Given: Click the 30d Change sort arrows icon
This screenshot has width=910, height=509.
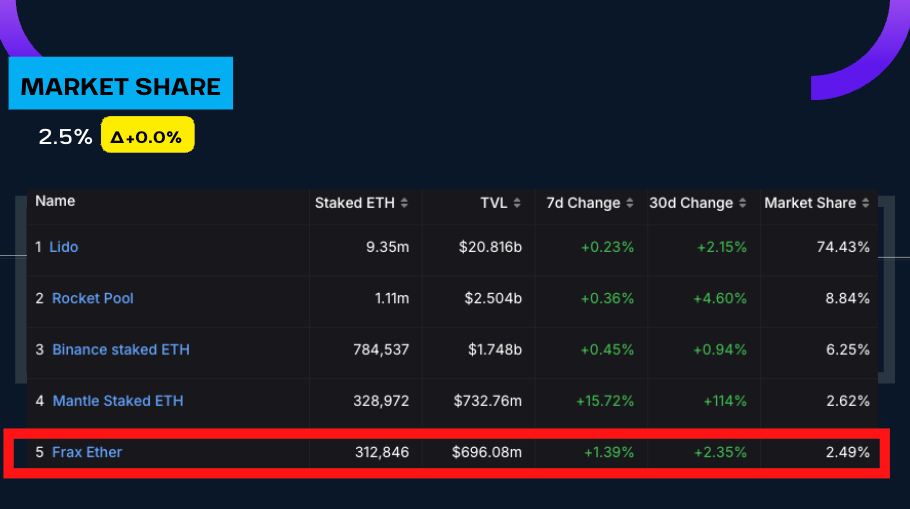Looking at the screenshot, I should [743, 203].
